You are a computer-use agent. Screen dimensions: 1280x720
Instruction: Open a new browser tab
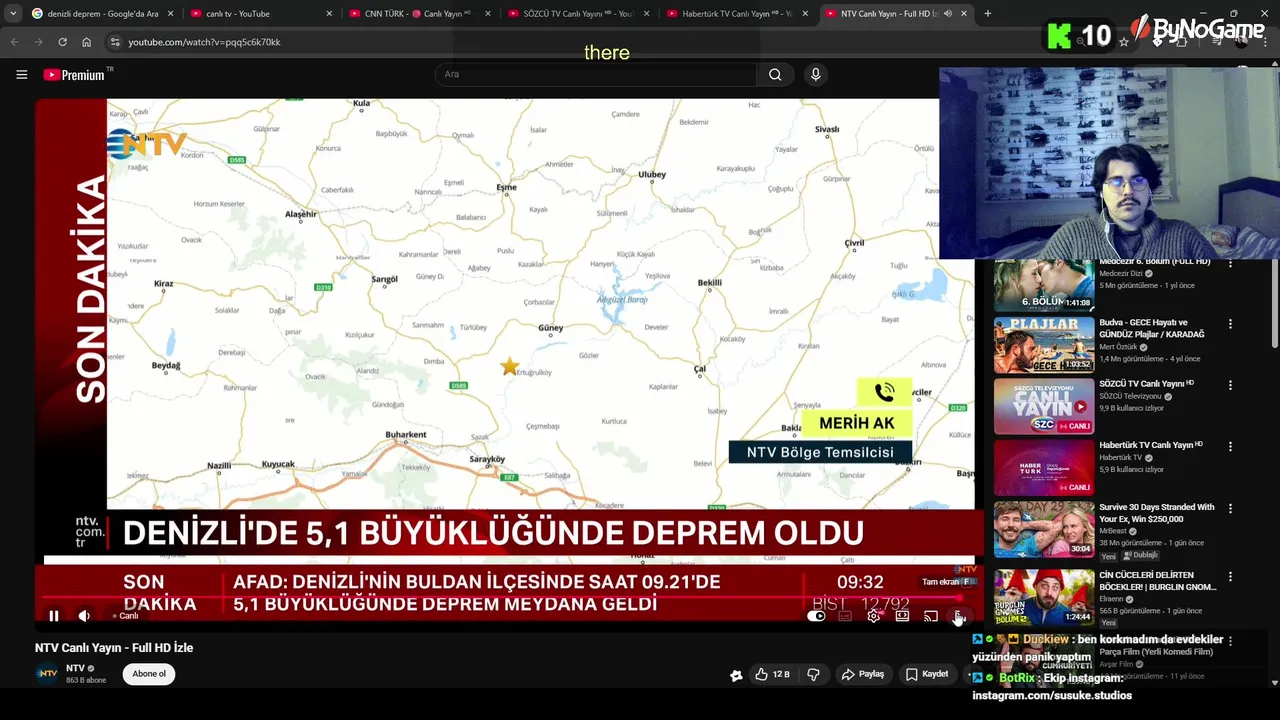click(988, 14)
